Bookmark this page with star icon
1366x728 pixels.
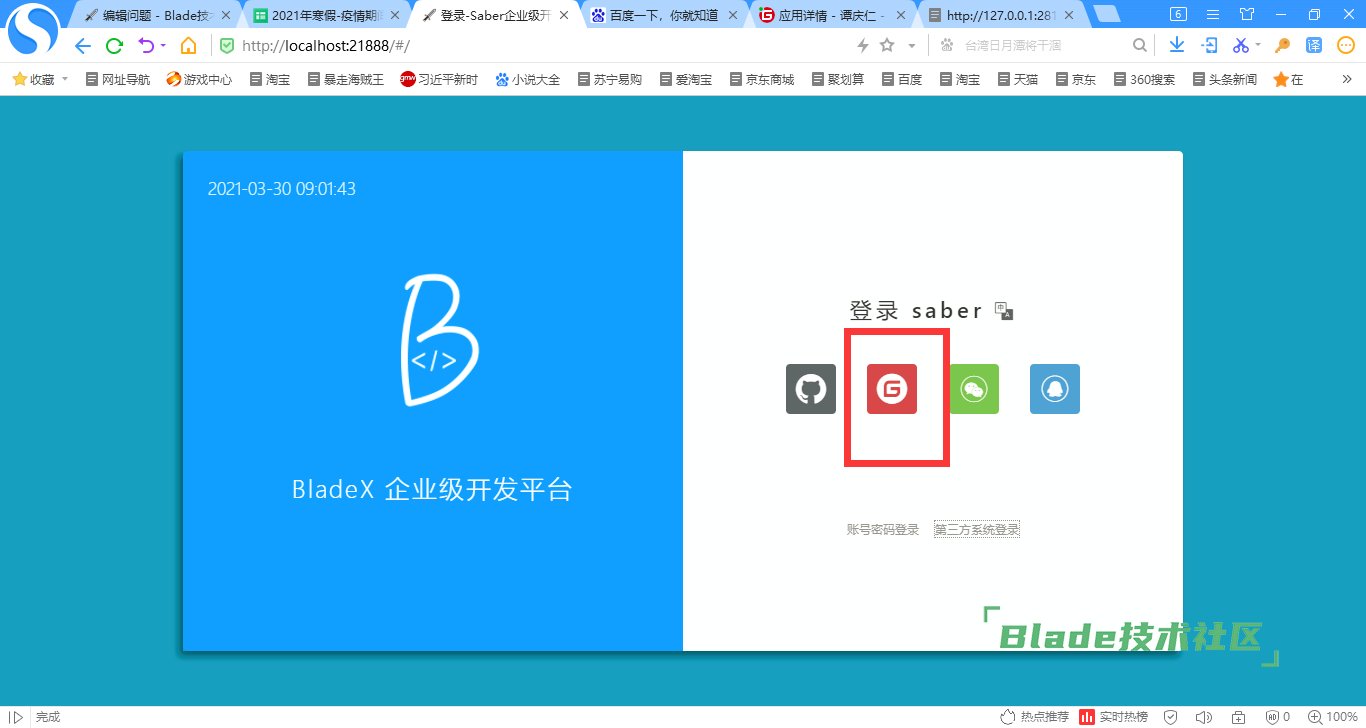pyautogui.click(x=887, y=46)
